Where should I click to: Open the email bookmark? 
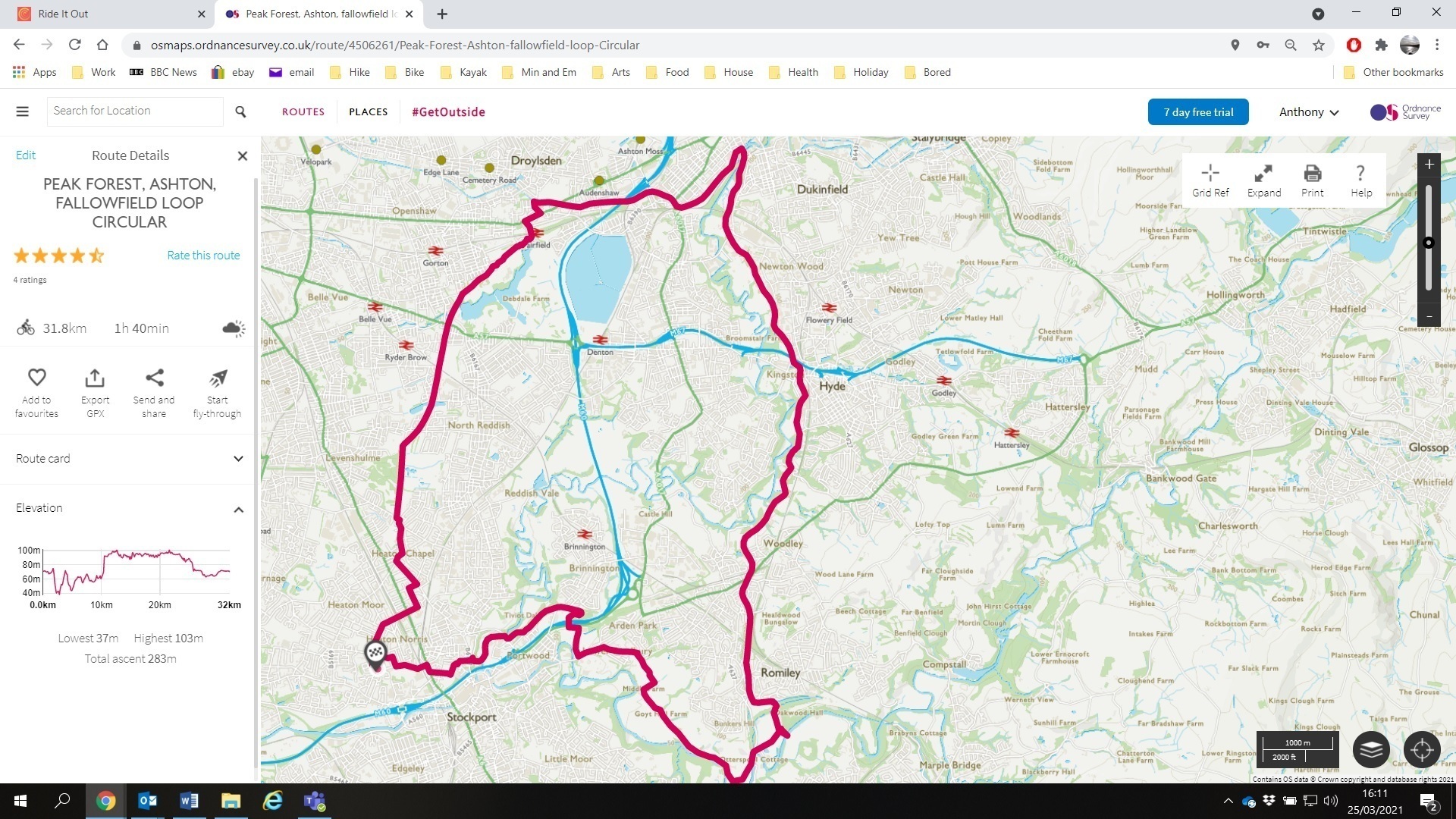click(292, 72)
